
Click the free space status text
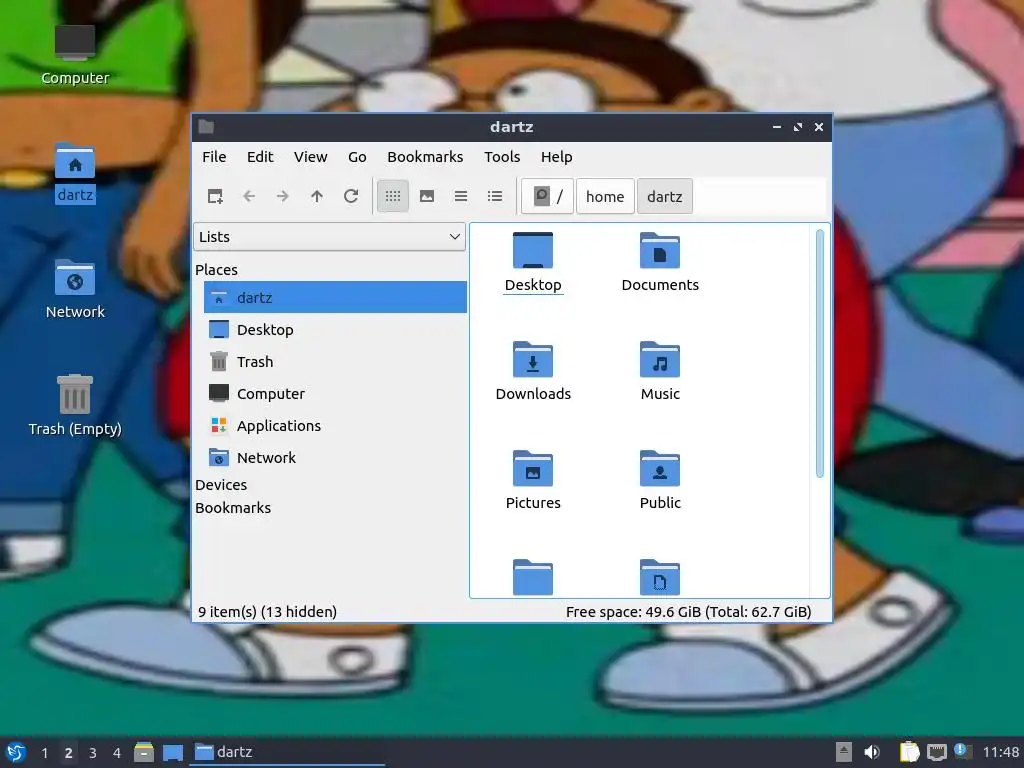point(688,612)
